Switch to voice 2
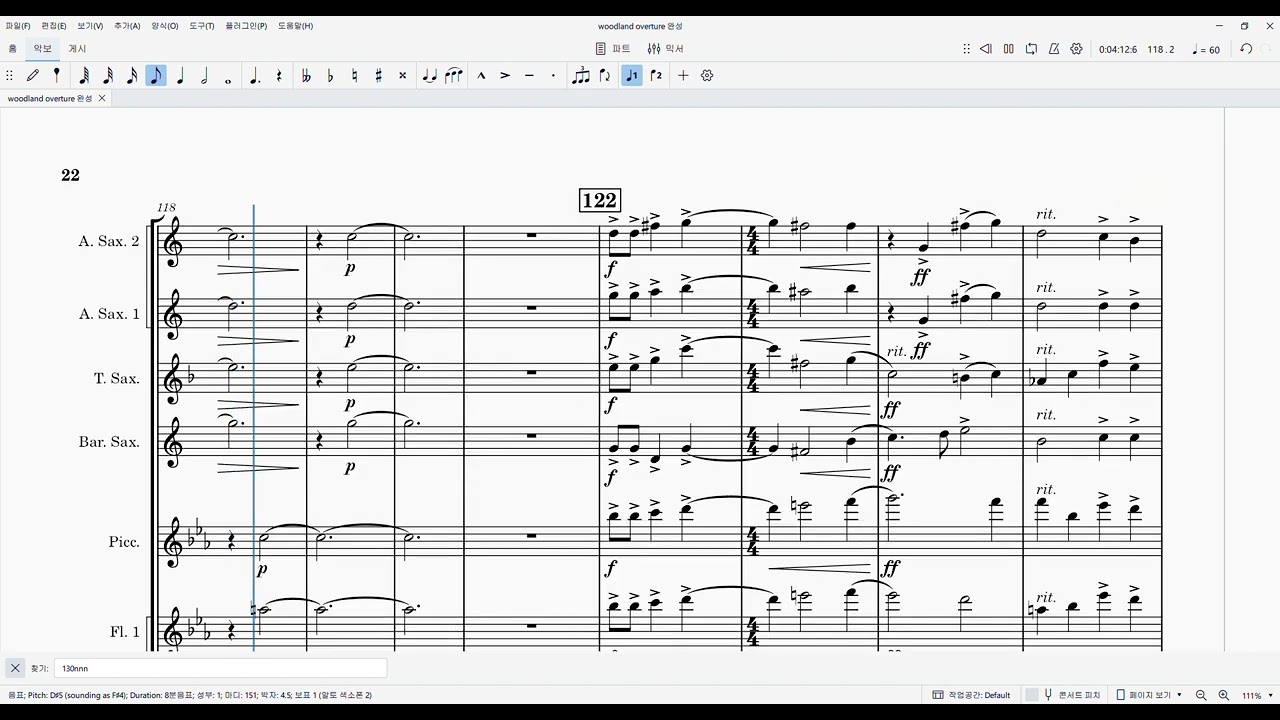This screenshot has width=1280, height=720. (x=656, y=75)
